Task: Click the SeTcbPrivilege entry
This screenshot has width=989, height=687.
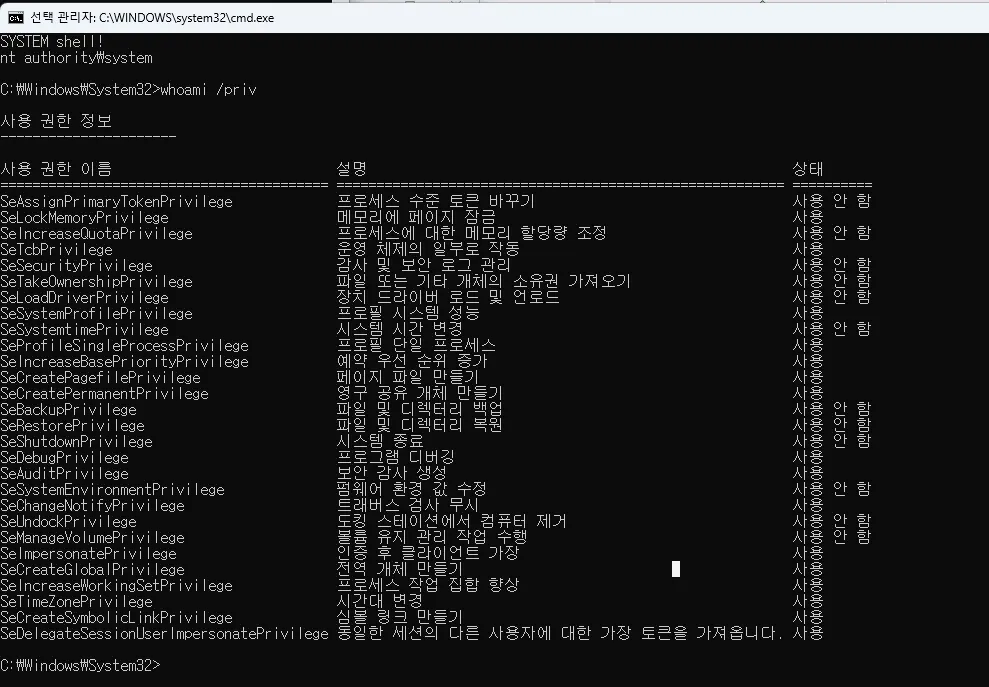Action: [x=56, y=249]
